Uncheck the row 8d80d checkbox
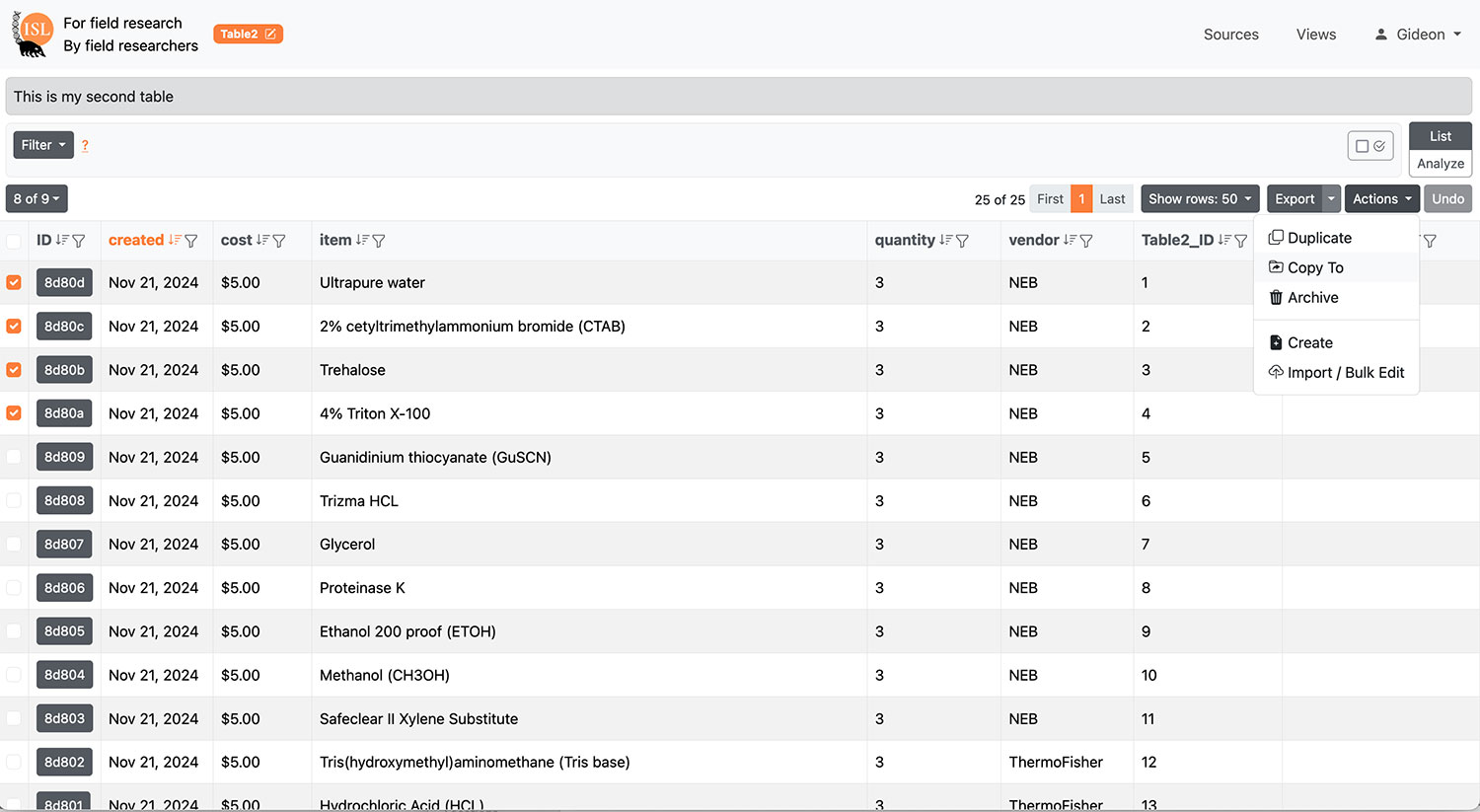This screenshot has height=812, width=1480. (x=14, y=282)
